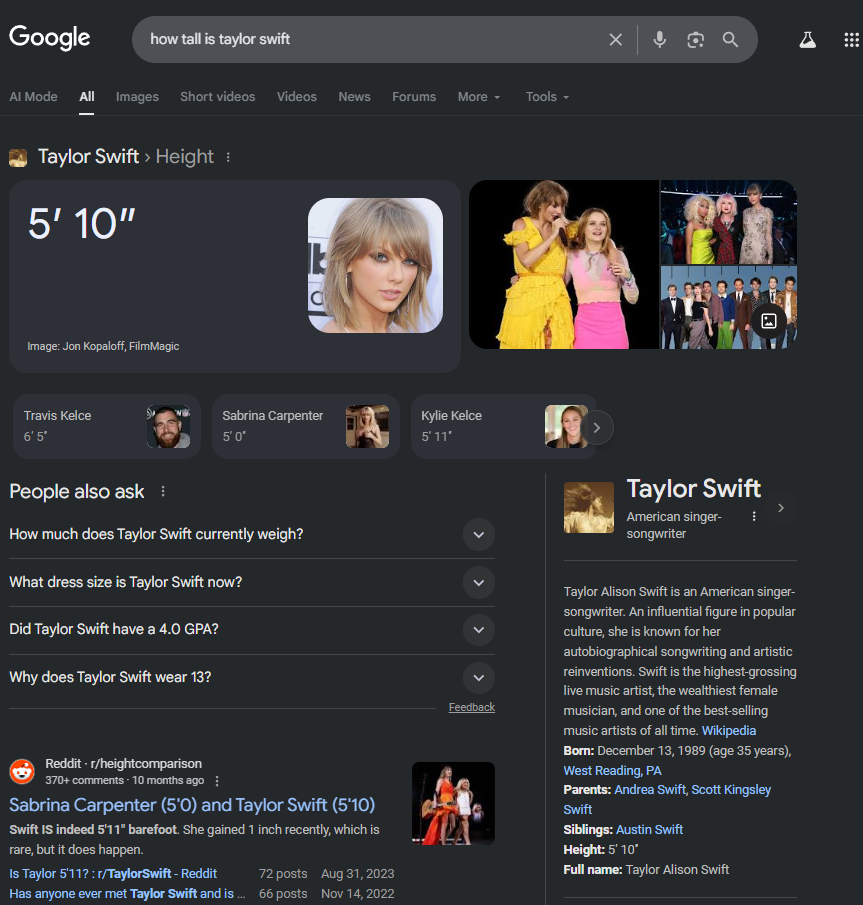Click the magnifier search icon
The width and height of the screenshot is (863, 905).
click(x=730, y=39)
